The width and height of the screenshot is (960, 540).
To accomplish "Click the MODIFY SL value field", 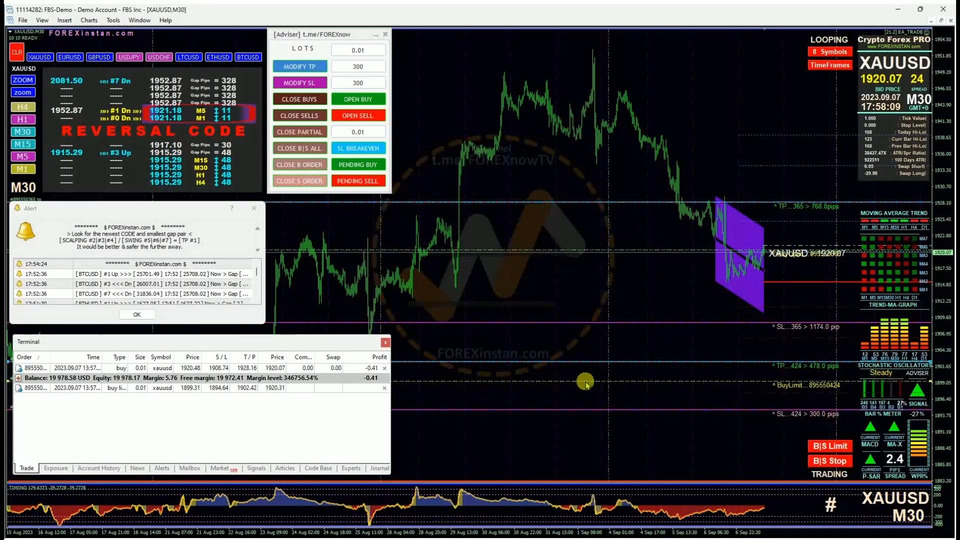I will pos(358,83).
